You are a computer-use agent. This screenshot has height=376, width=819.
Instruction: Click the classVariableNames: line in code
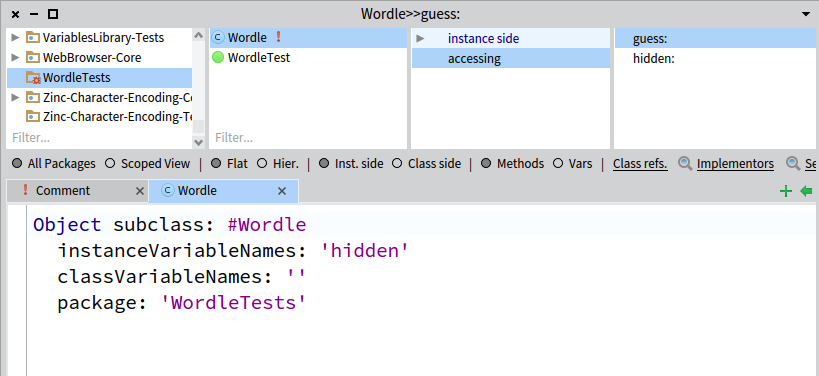181,277
